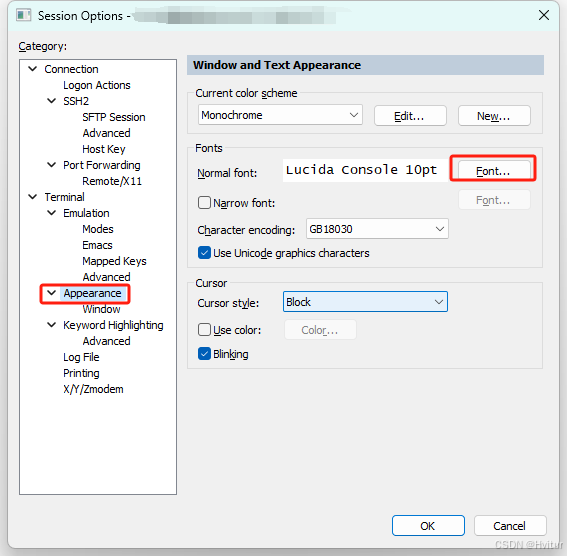Open the Cursor style Block dropdown
This screenshot has width=567, height=556.
[365, 301]
